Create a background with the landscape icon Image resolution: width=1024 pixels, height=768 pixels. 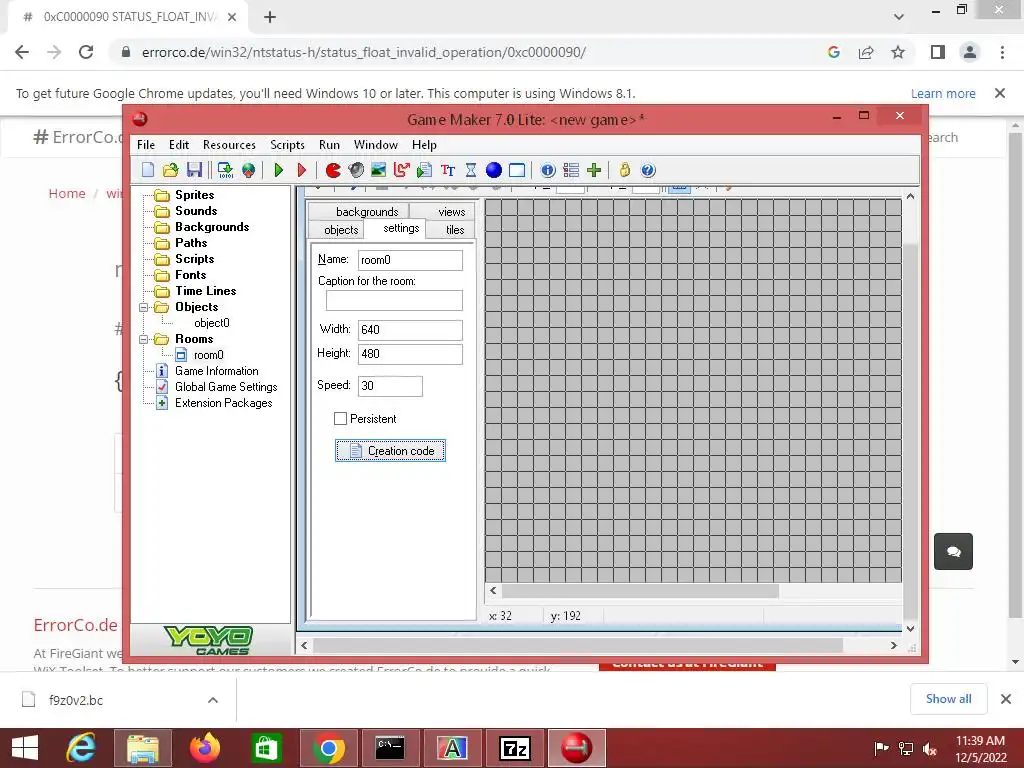point(379,170)
